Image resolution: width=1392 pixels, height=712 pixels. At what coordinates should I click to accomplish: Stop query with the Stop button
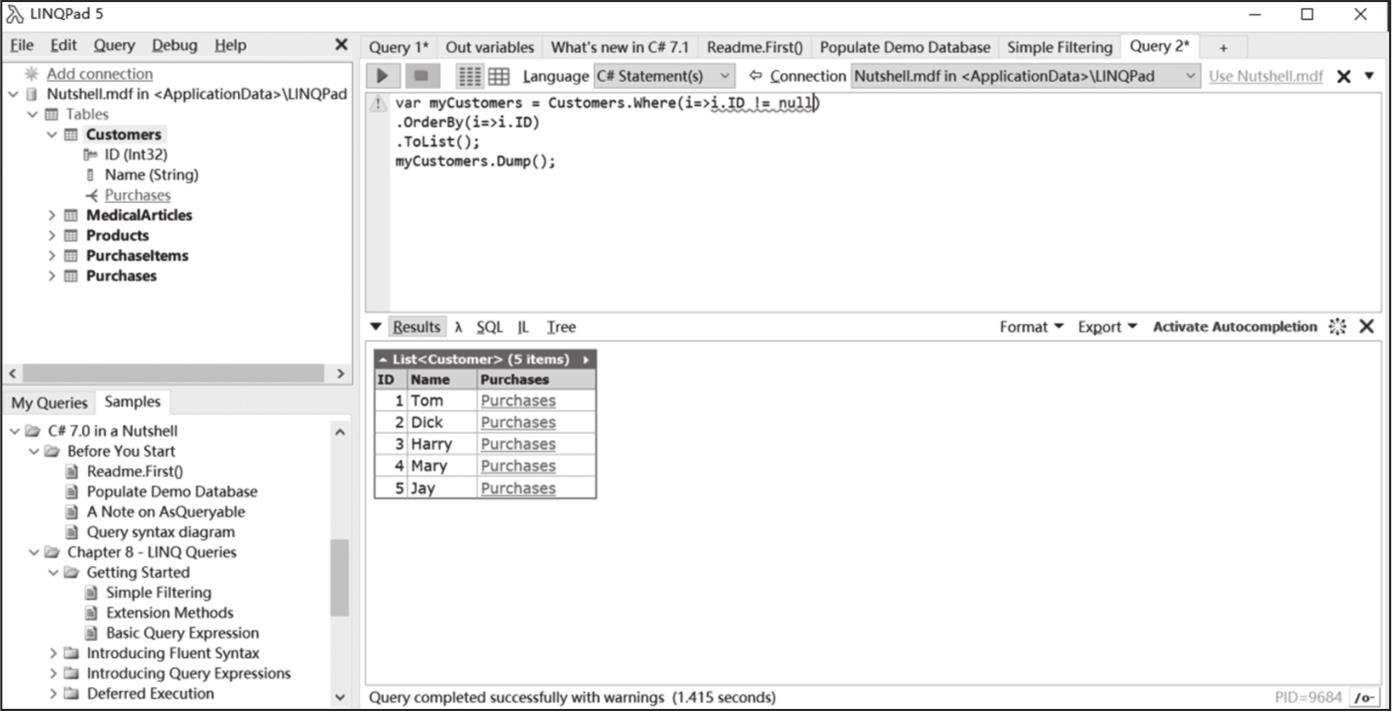(421, 76)
